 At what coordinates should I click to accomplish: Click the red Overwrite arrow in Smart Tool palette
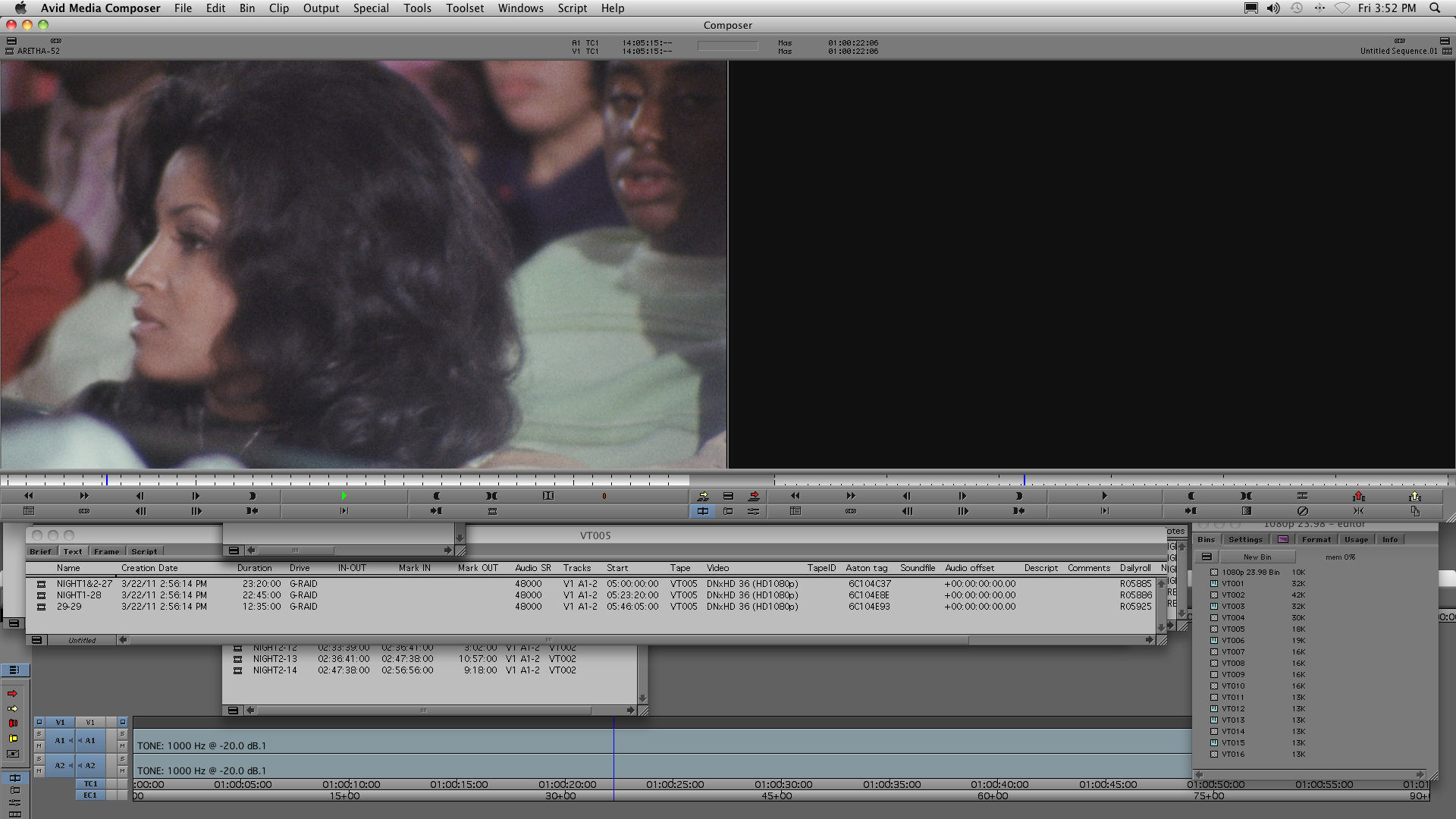12,694
